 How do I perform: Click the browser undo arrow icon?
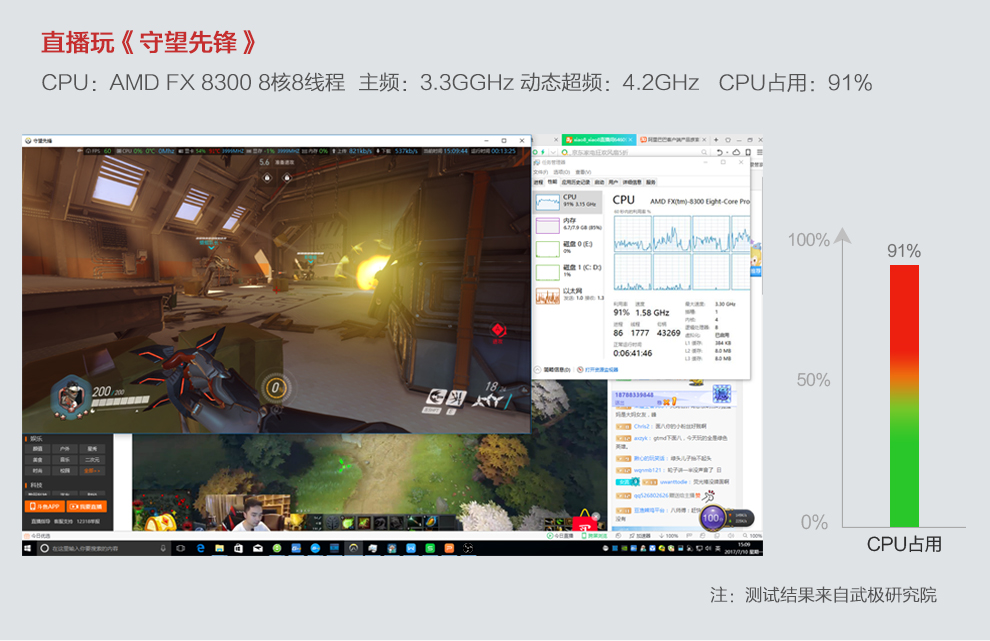coord(720,152)
